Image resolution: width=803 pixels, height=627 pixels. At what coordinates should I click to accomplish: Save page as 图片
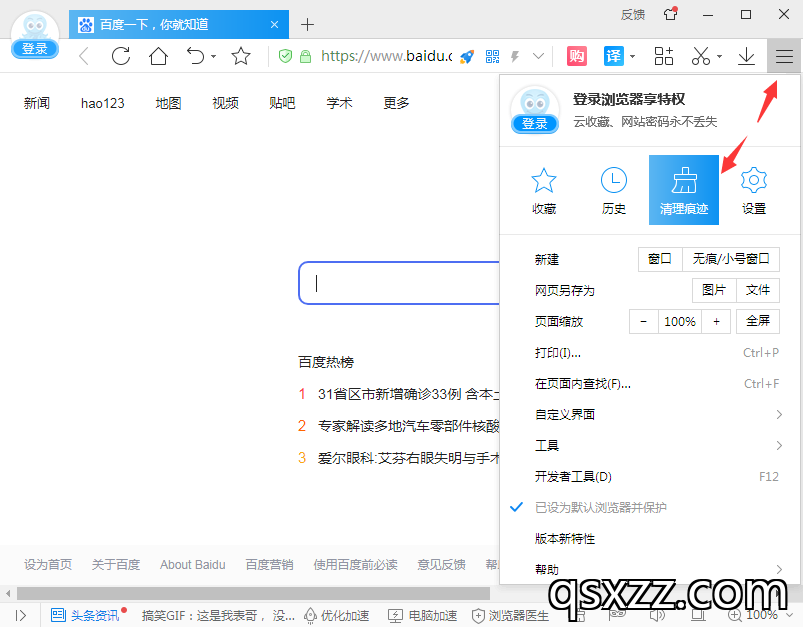[x=714, y=290]
